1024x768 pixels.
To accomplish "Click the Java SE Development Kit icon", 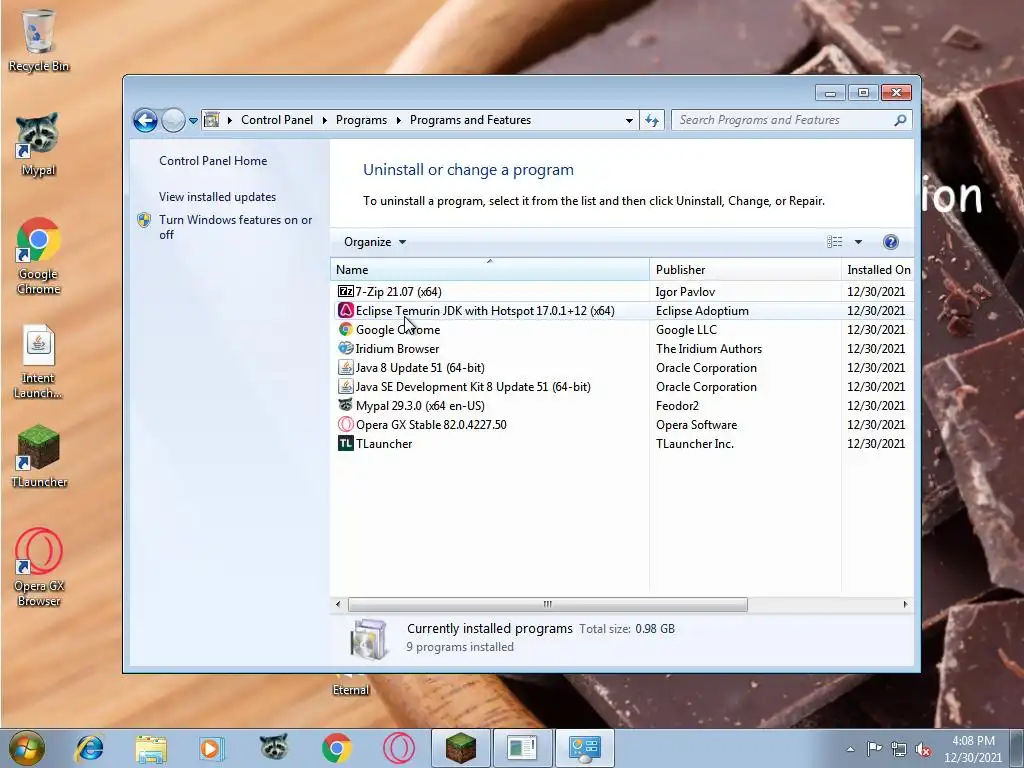I will pos(345,386).
